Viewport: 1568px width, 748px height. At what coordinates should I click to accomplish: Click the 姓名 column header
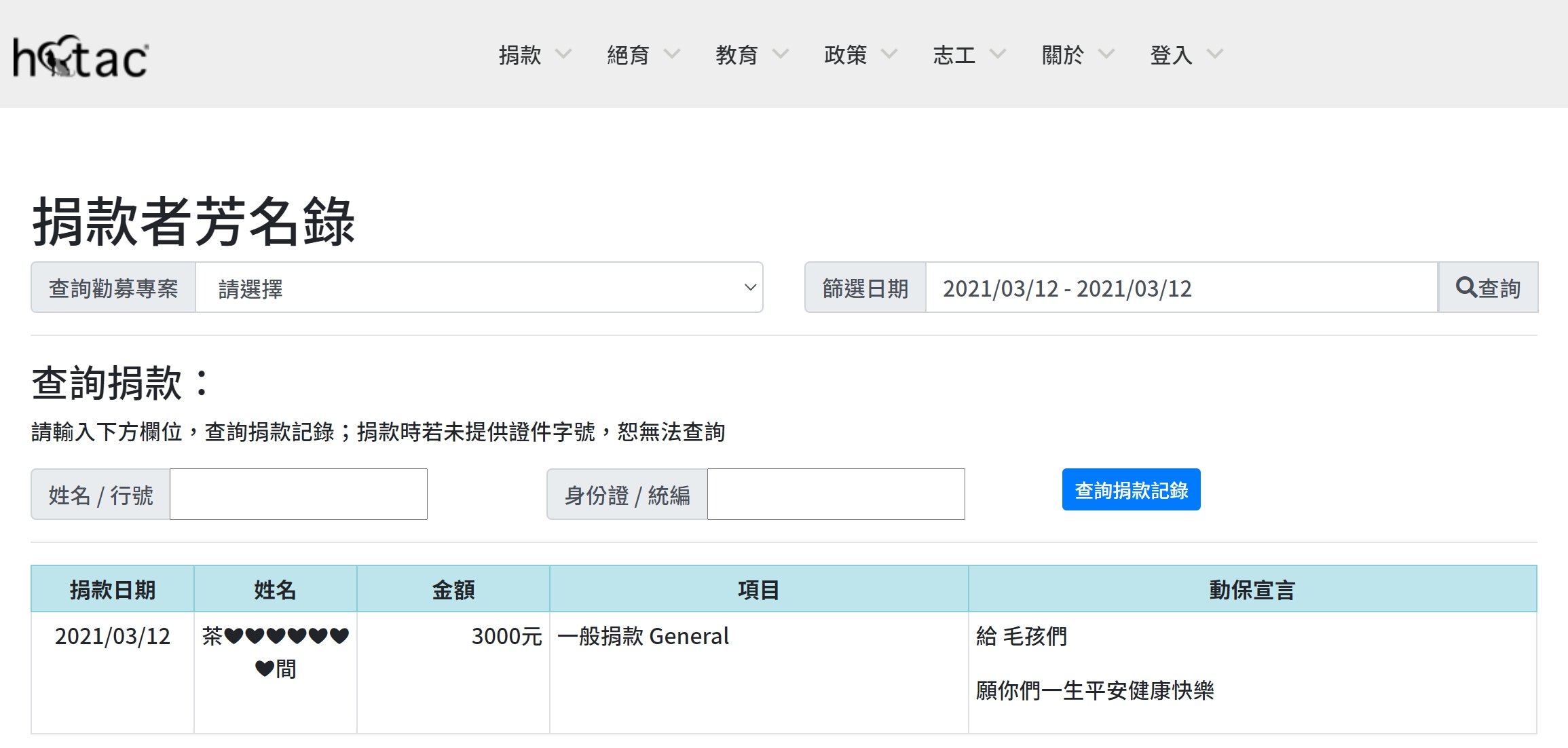276,589
